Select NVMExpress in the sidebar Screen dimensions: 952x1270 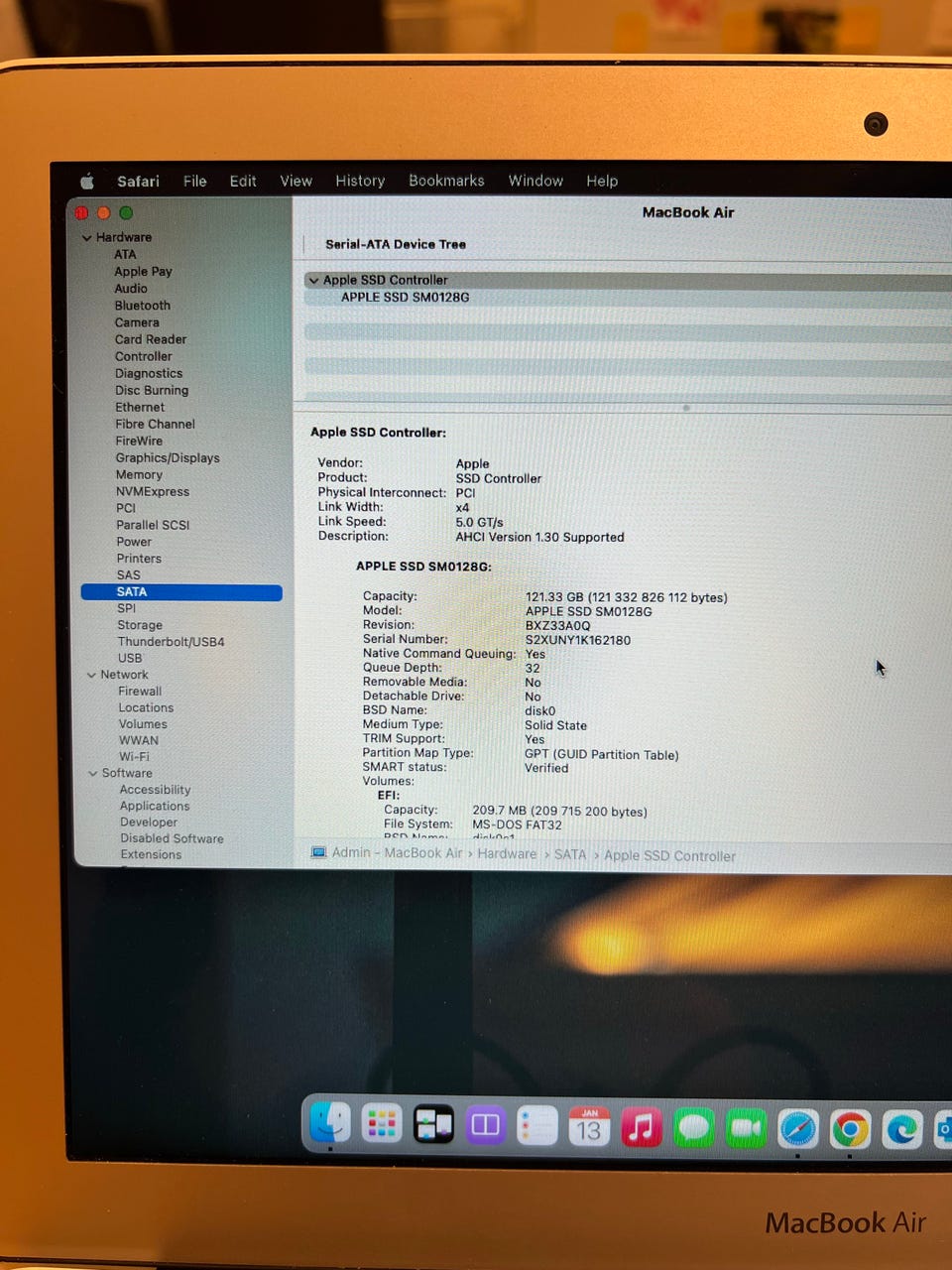pos(153,492)
